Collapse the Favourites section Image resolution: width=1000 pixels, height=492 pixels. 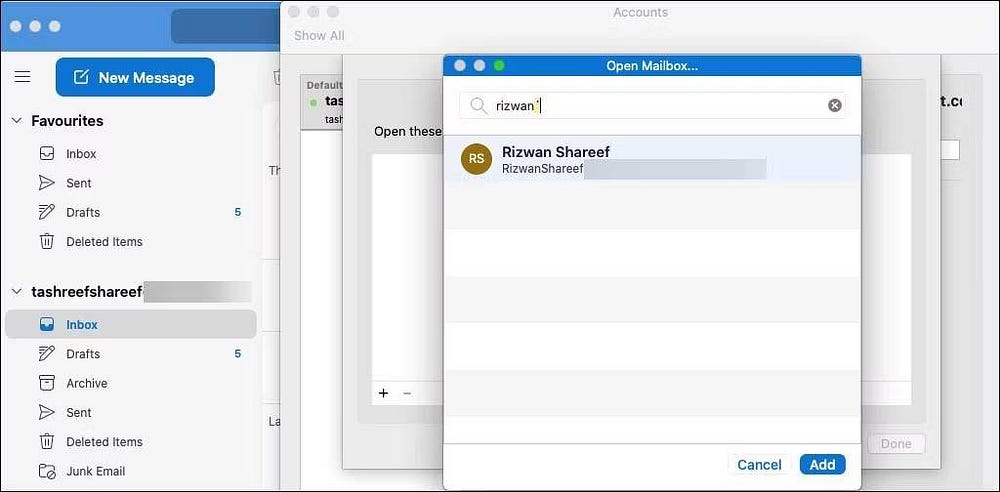16,121
